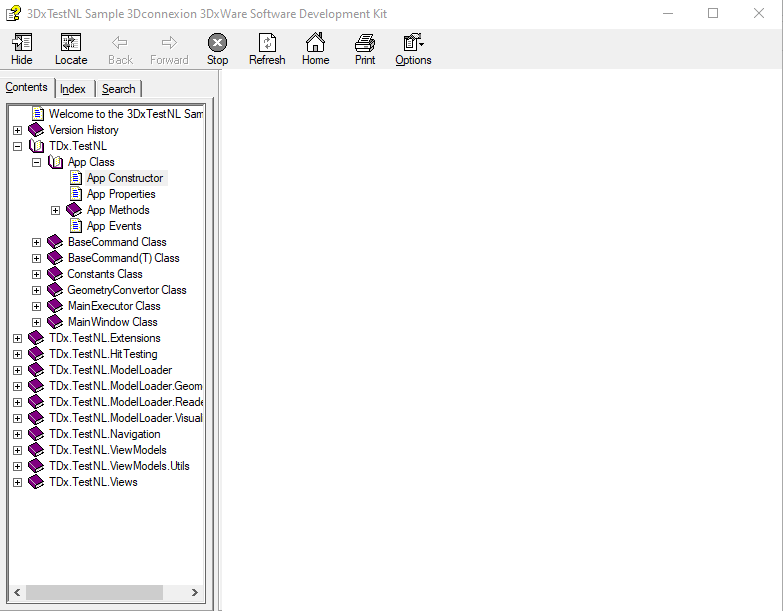Screen dimensions: 783x611
Task: Select TDx.TestNL.ModelLoader.Visual tree entry
Action: tap(126, 418)
